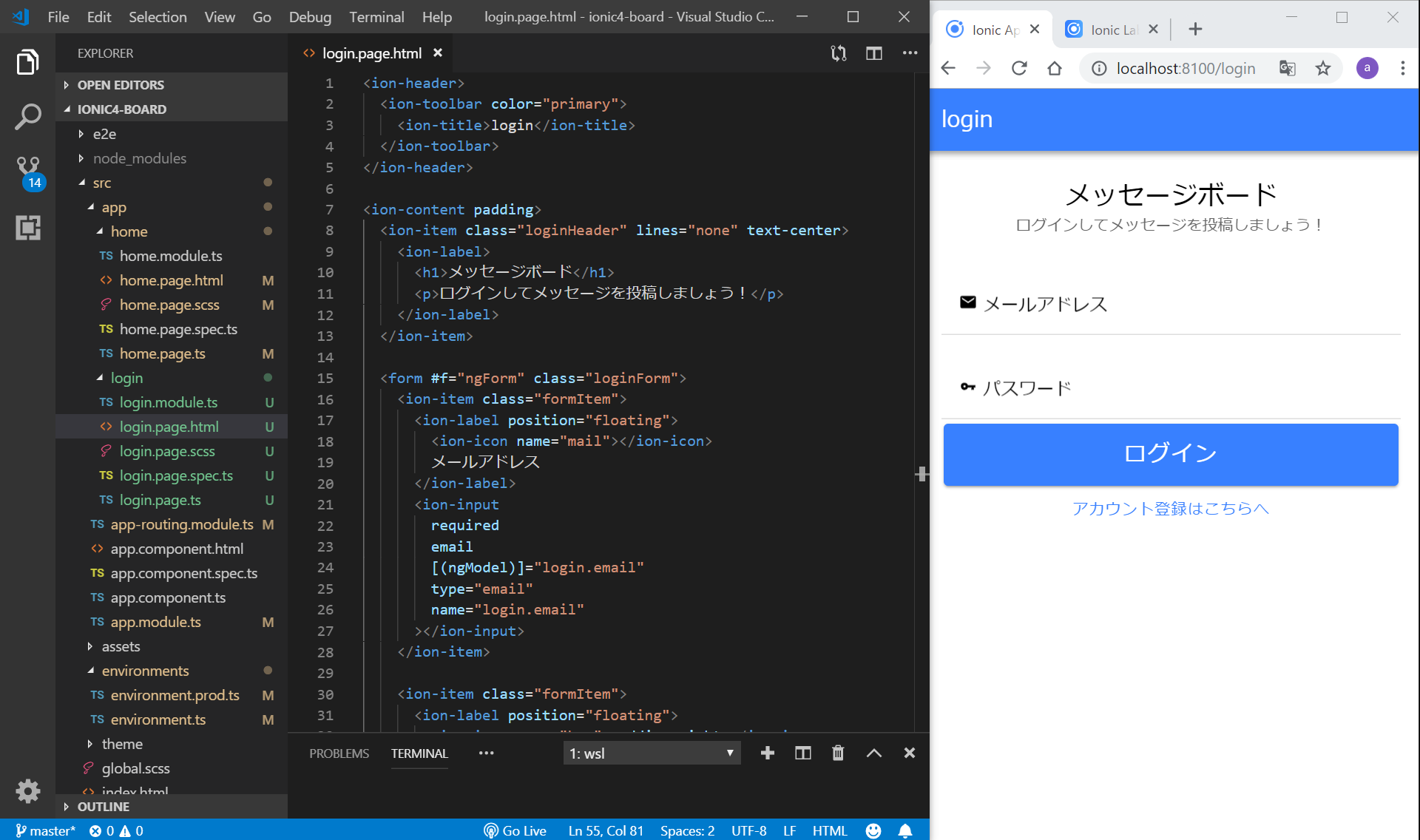Click Go Live in the status bar

(515, 830)
